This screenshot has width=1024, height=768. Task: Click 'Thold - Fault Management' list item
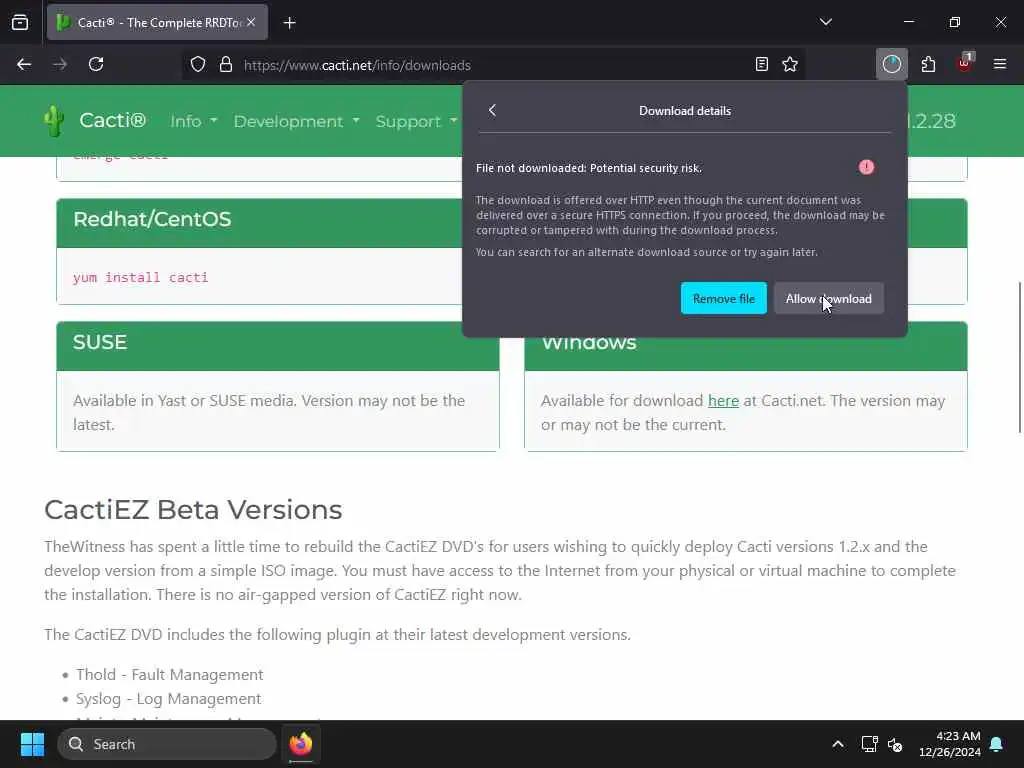[169, 674]
